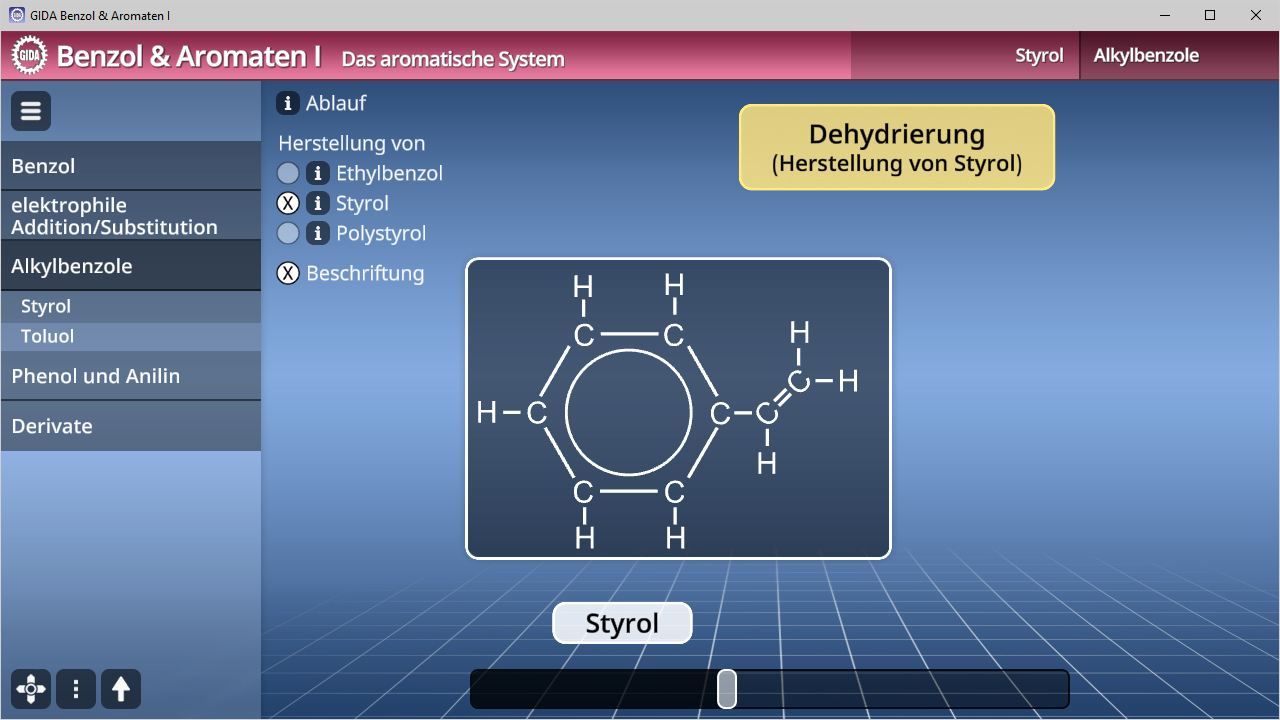Click the Styrol label button

click(x=622, y=623)
